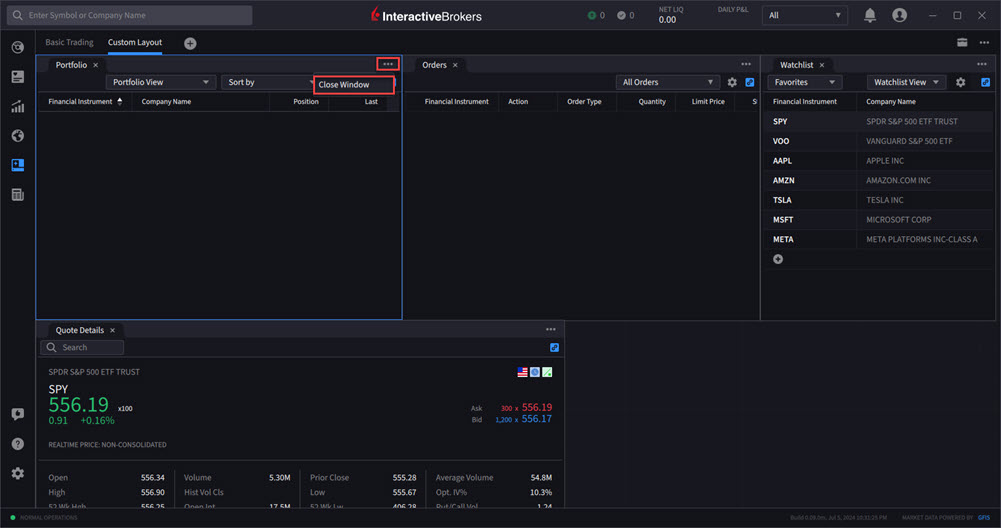Open the All accounts dropdown in header

(804, 15)
